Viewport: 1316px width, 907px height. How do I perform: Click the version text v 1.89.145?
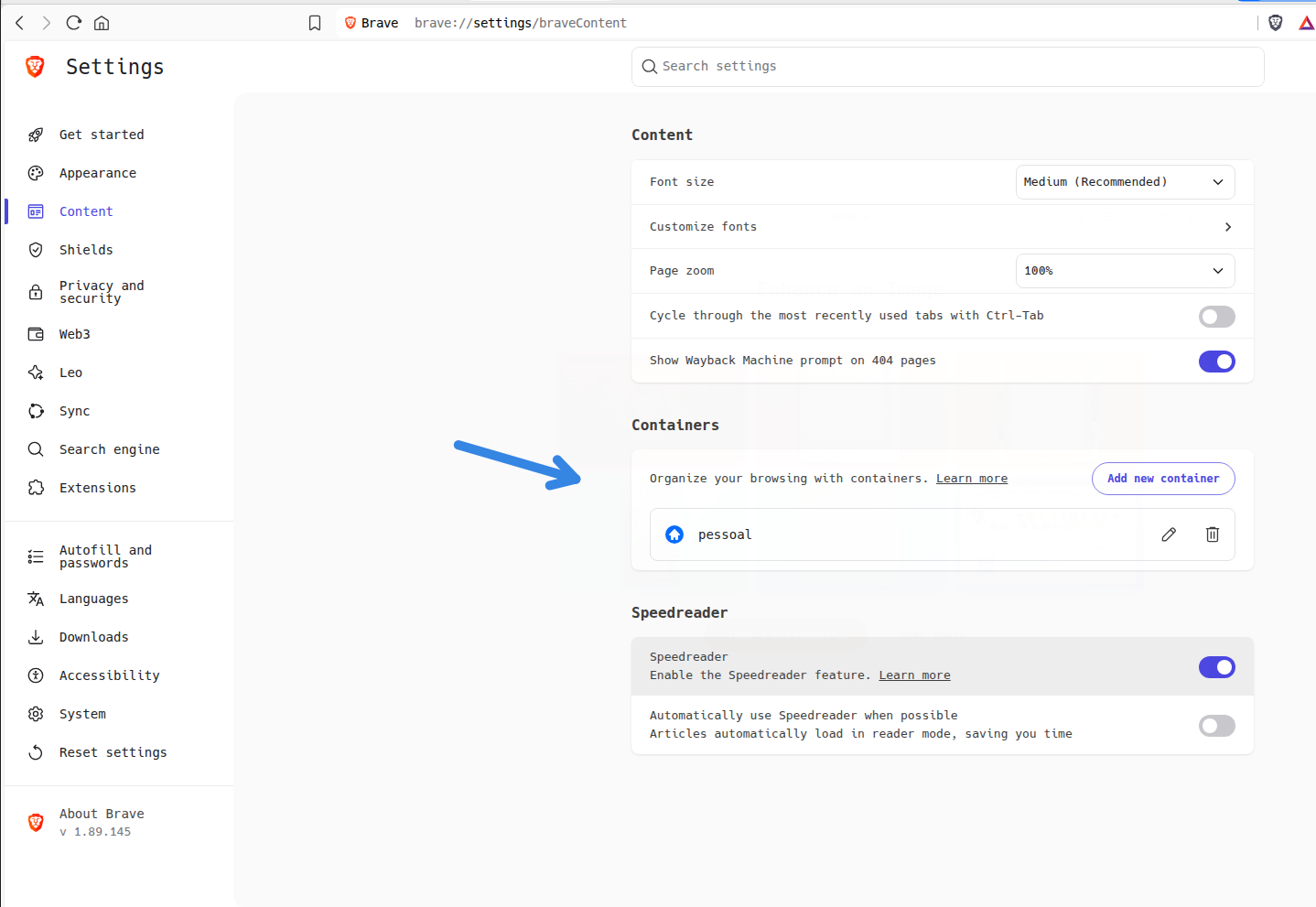pyautogui.click(x=95, y=832)
